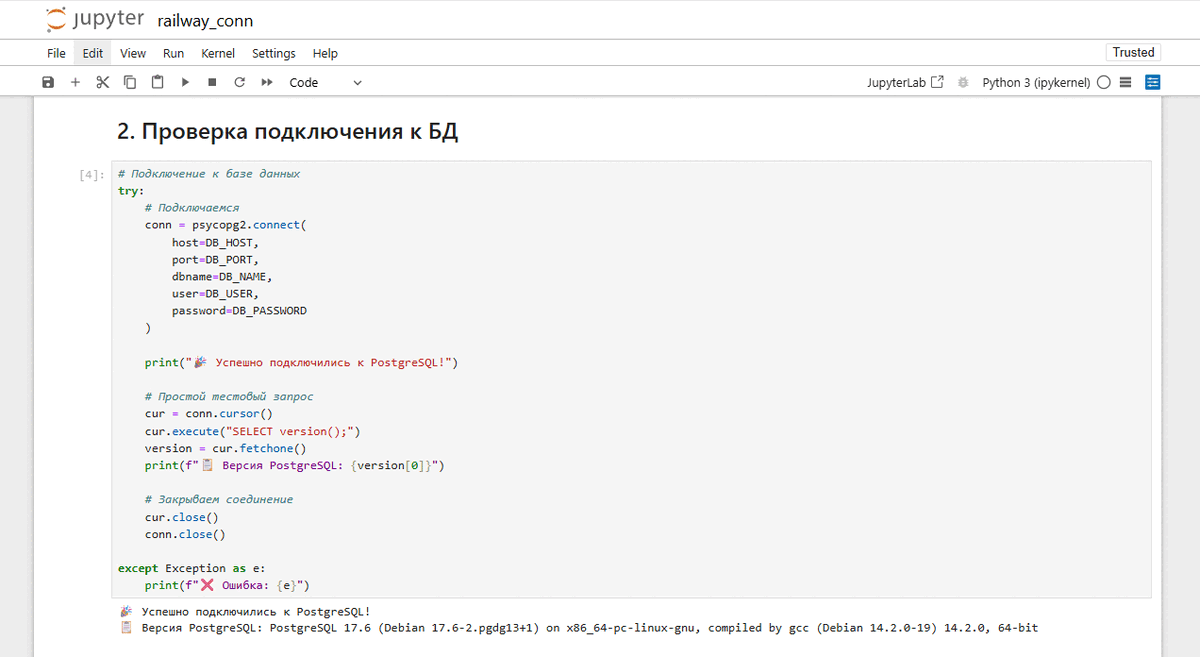The height and width of the screenshot is (657, 1200).
Task: Open the Run menu
Action: 173,53
